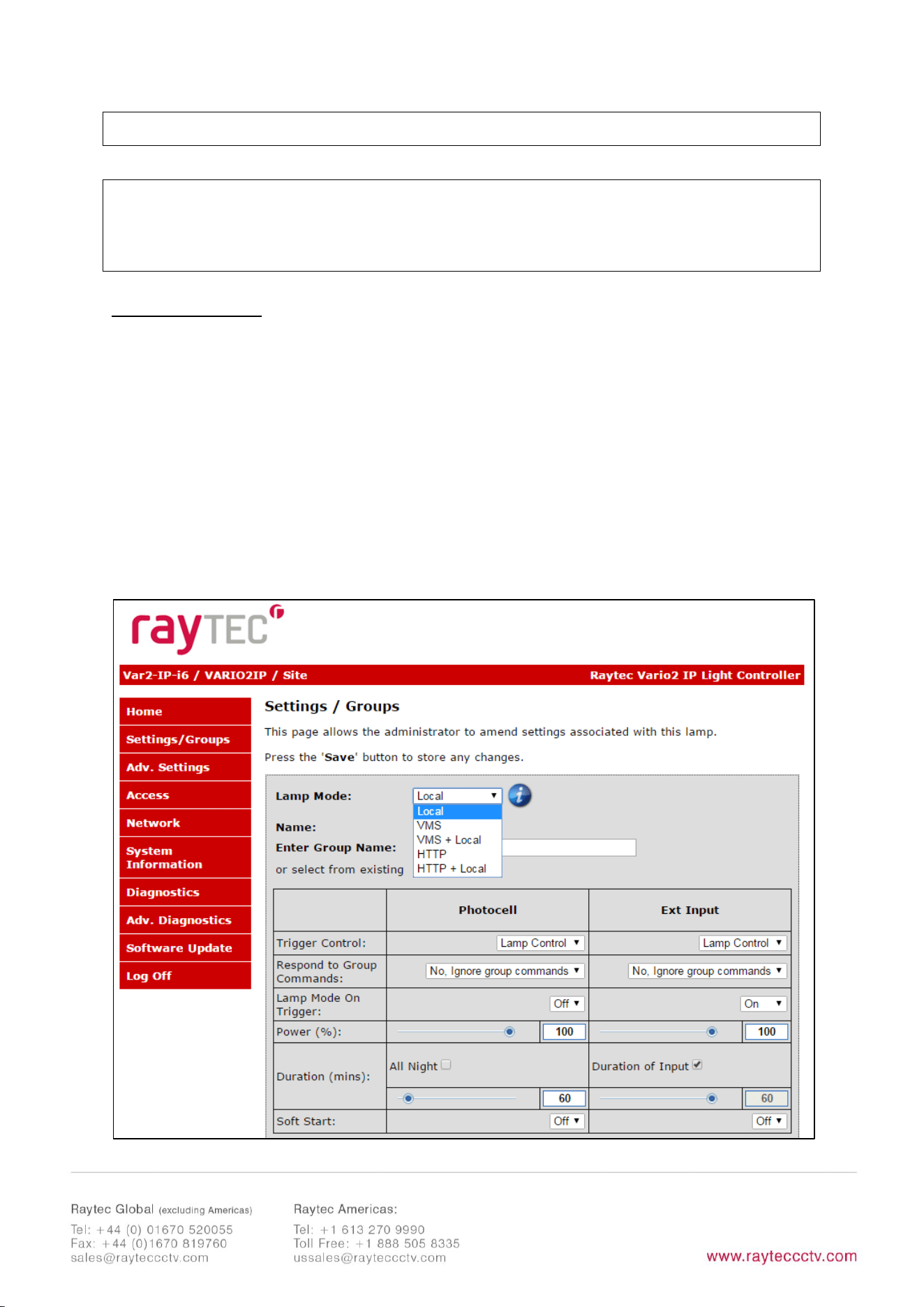
Task: Click the 'Power (%):' row label
Action: point(309,1032)
